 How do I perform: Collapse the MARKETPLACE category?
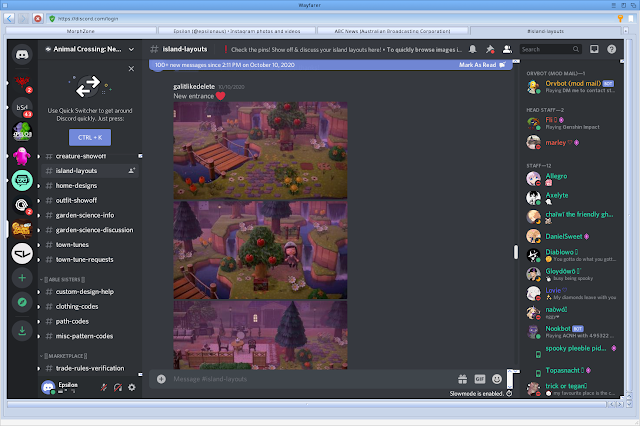coord(64,356)
